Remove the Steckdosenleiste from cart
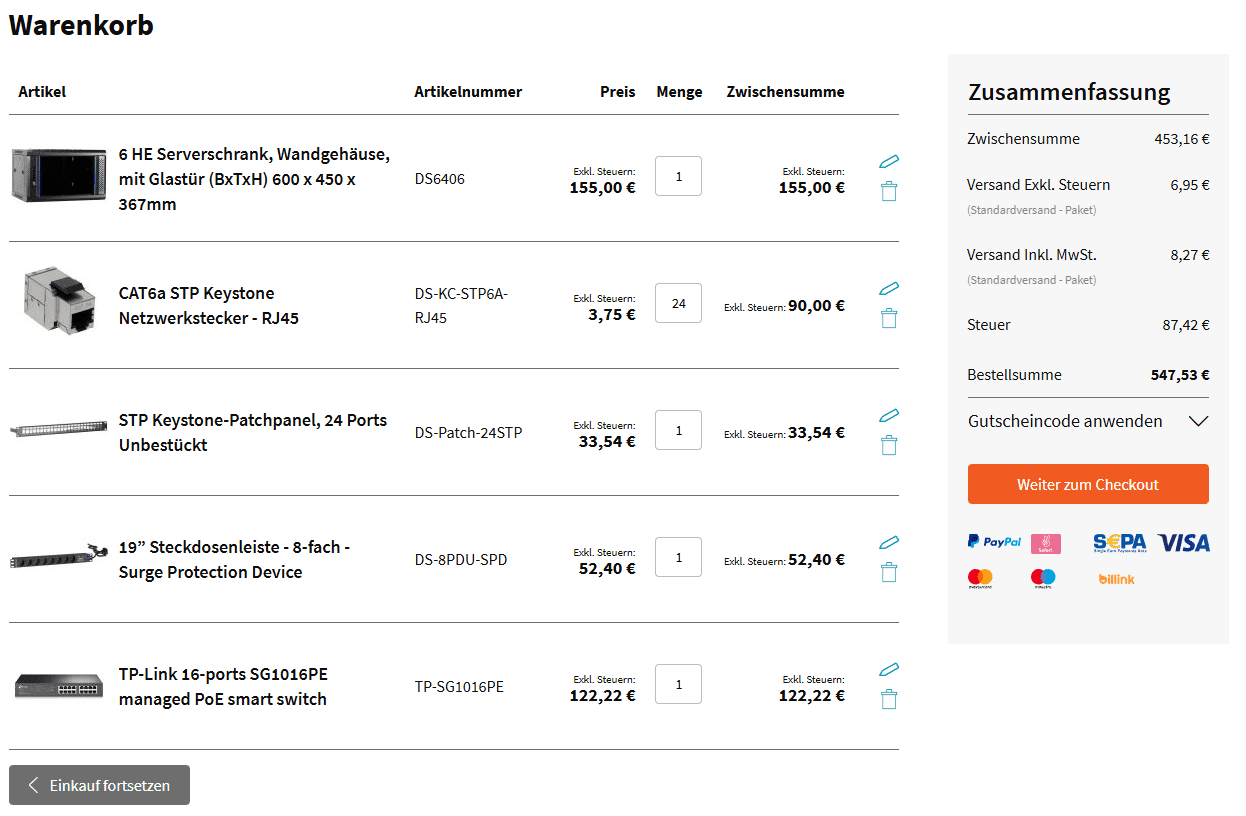Viewport: 1246px width, 816px height. coord(889,572)
